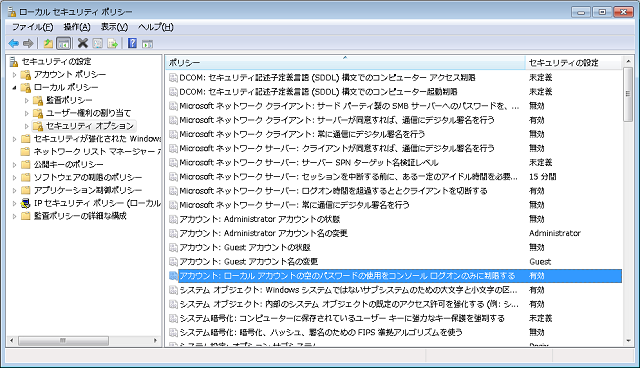Select the Windows システムではないサブシステム policy

point(349,290)
